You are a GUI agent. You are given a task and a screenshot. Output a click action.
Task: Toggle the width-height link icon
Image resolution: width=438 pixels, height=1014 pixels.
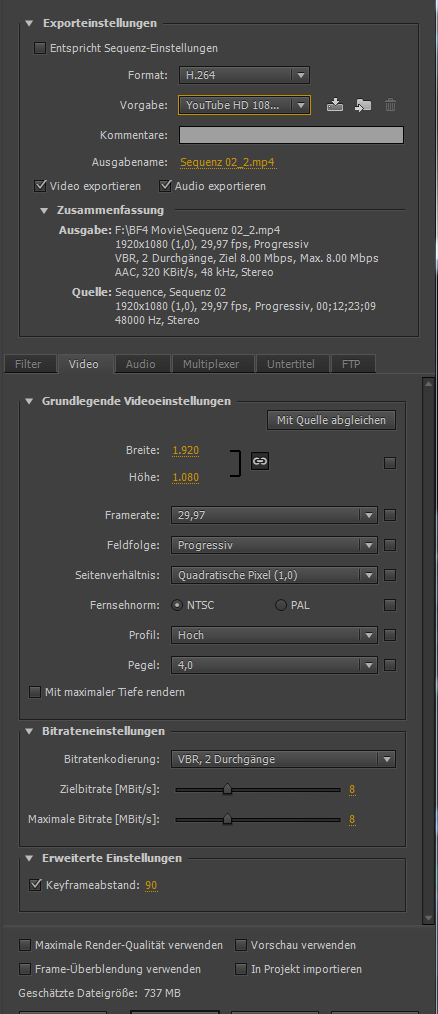(x=259, y=461)
